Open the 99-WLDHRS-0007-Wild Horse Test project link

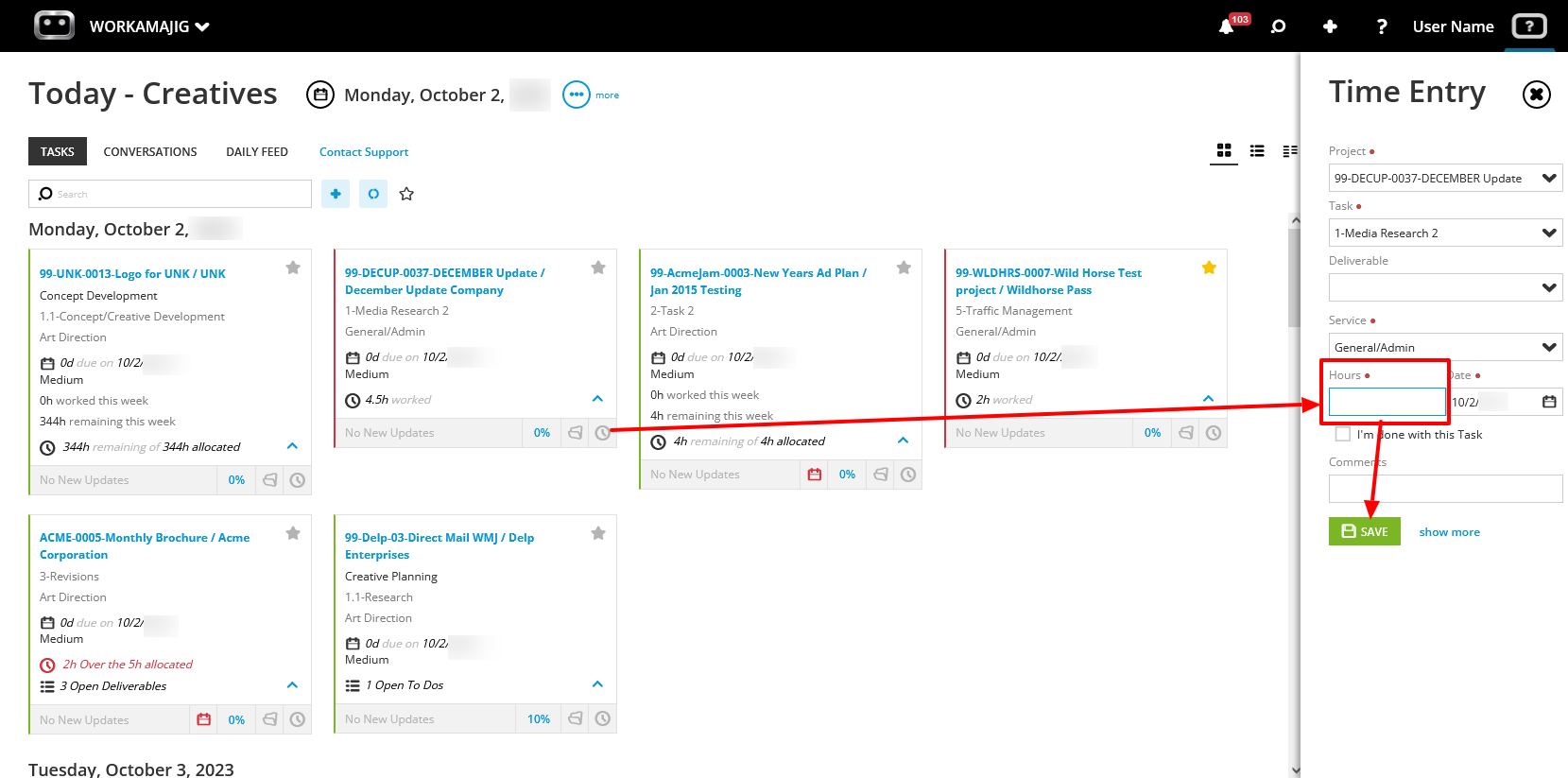(1048, 282)
